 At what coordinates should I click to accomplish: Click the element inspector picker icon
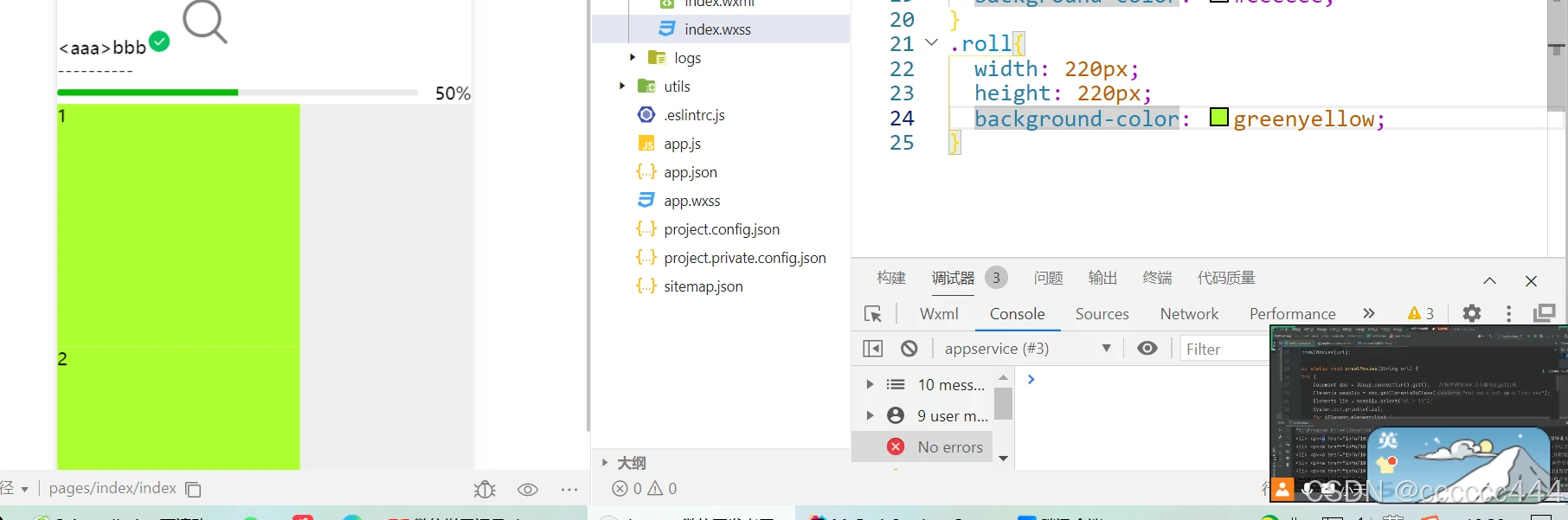tap(872, 314)
